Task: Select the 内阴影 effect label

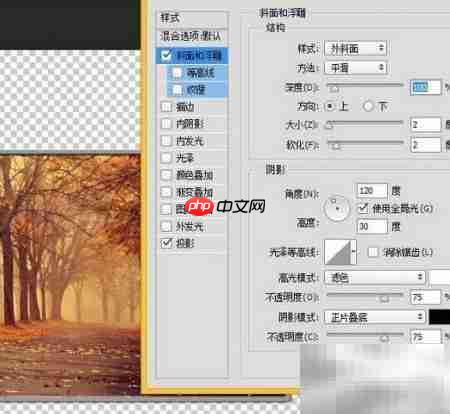Action: tap(189, 124)
